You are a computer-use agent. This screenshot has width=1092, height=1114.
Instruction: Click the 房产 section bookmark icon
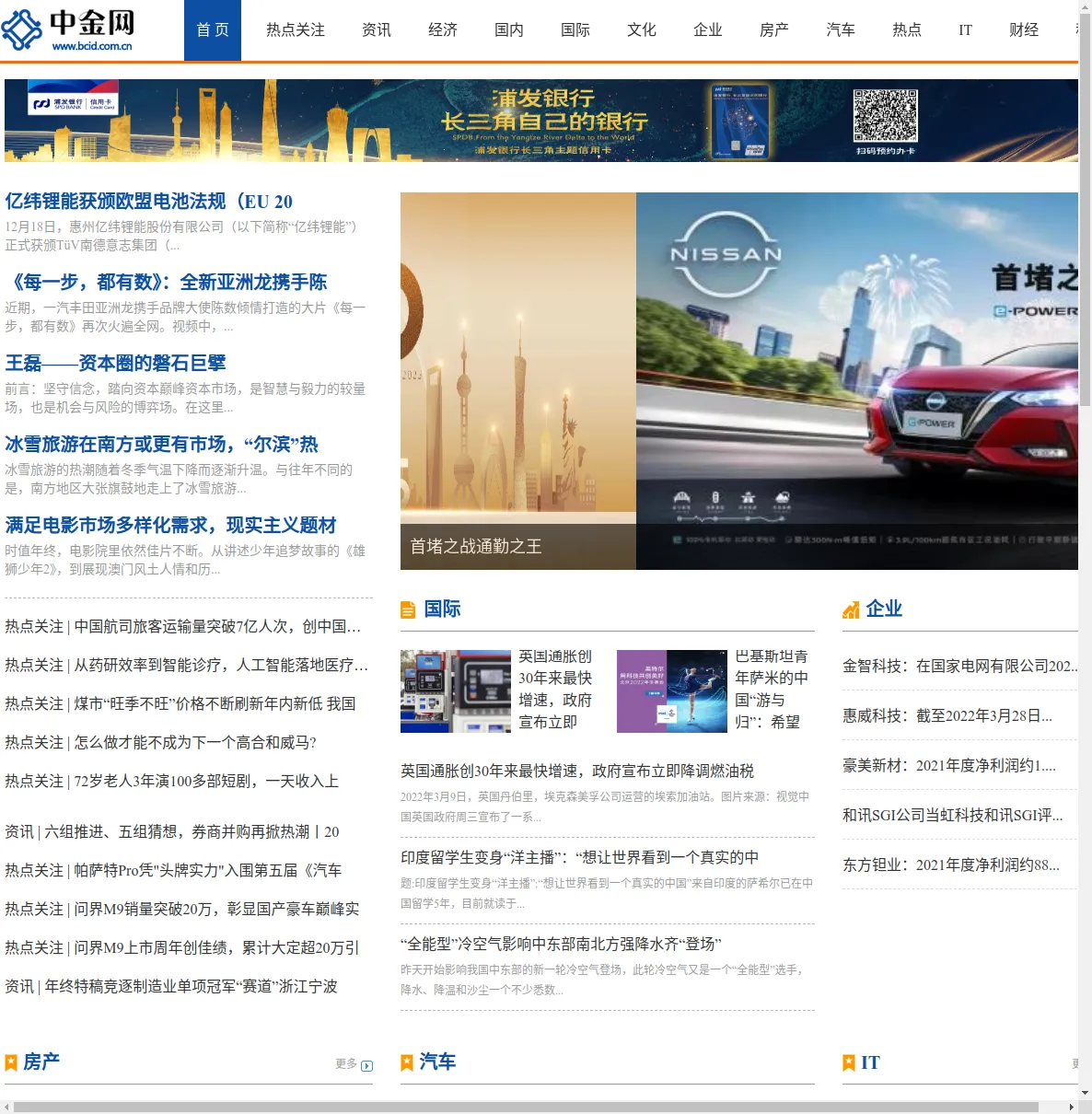pyautogui.click(x=11, y=1062)
